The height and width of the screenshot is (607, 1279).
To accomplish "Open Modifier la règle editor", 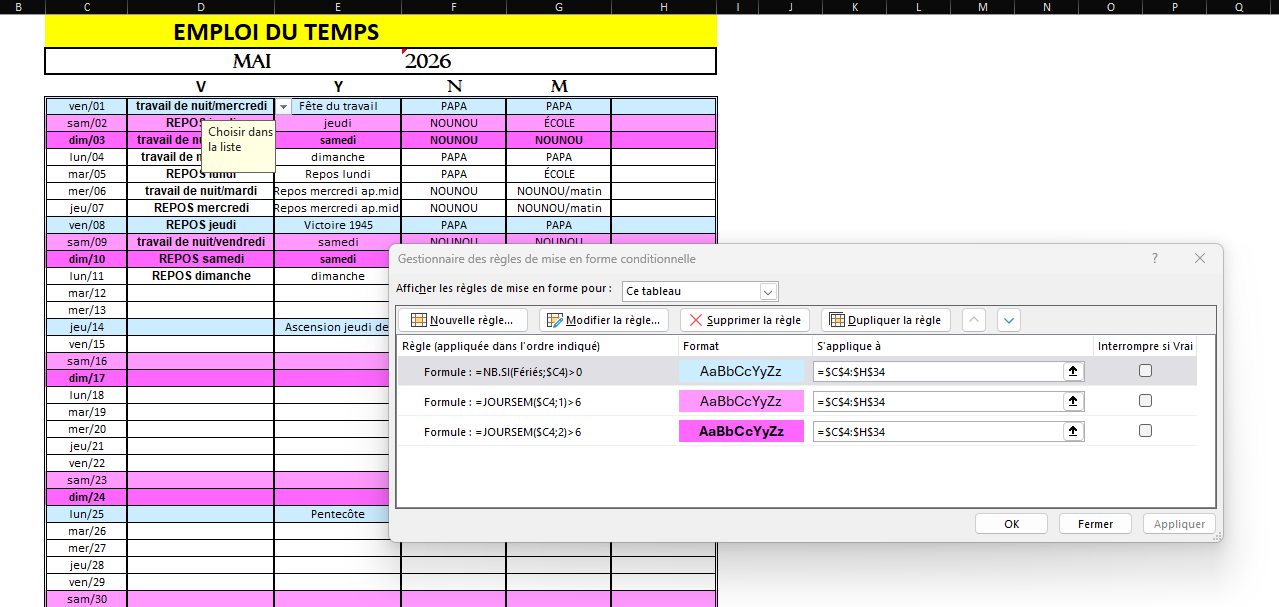I will click(604, 320).
